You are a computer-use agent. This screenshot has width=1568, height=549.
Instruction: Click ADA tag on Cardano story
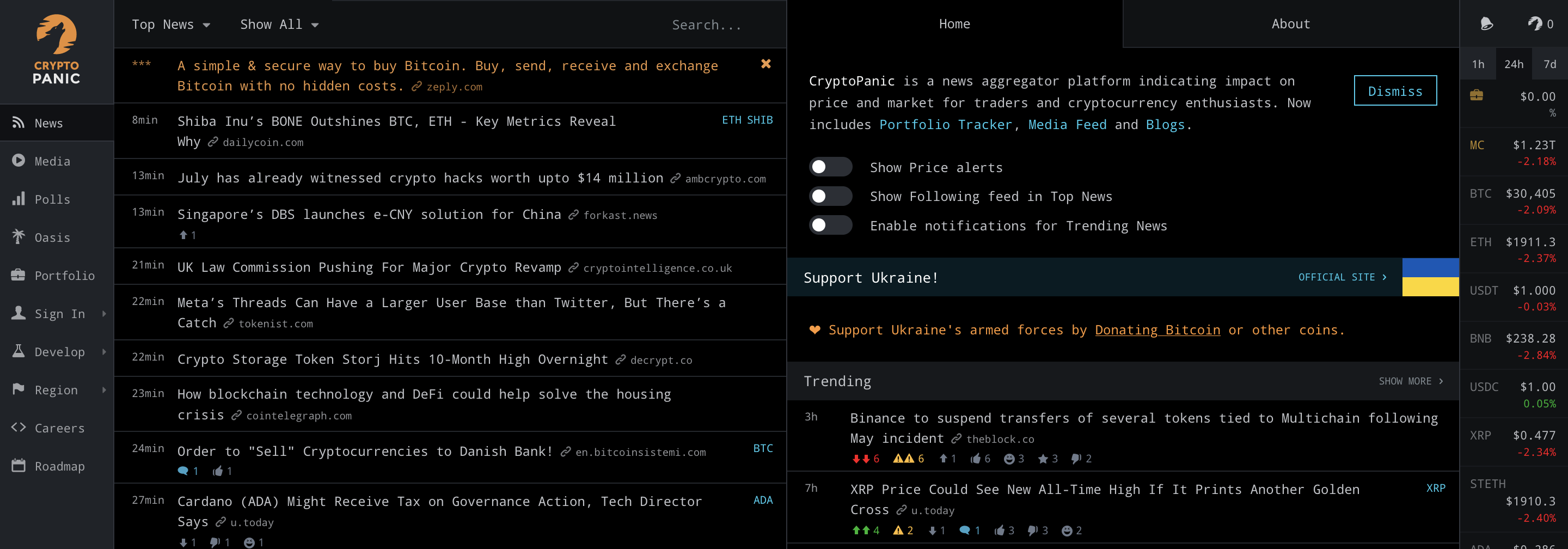763,499
